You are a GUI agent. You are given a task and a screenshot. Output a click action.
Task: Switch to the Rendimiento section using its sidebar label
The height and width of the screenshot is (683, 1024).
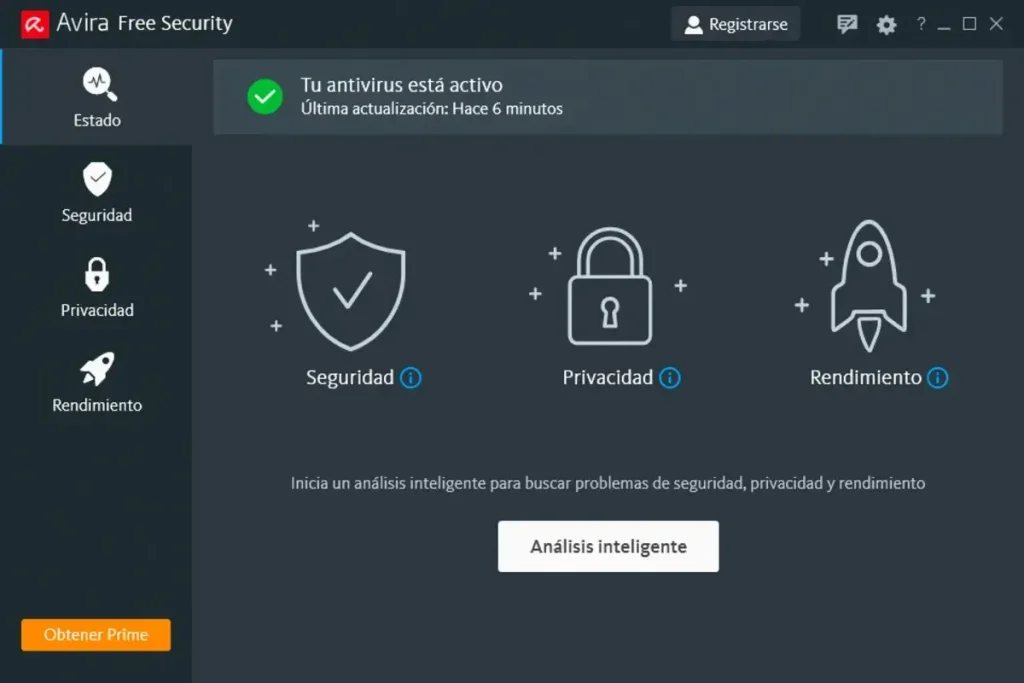click(96, 405)
